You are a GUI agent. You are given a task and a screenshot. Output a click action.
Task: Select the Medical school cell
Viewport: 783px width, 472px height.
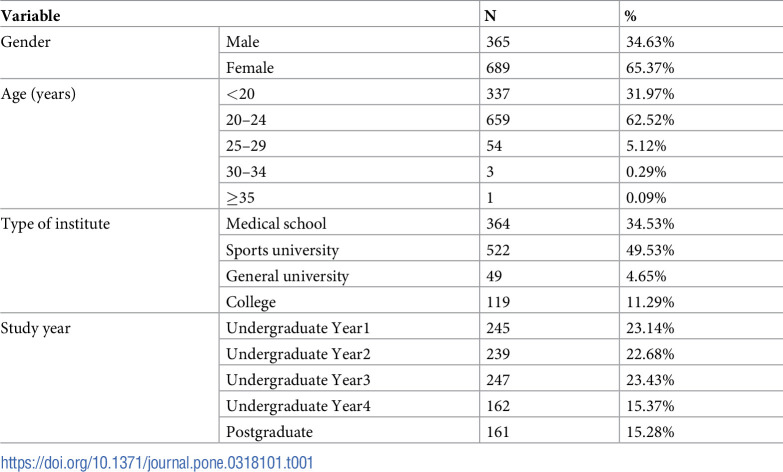pyautogui.click(x=276, y=223)
